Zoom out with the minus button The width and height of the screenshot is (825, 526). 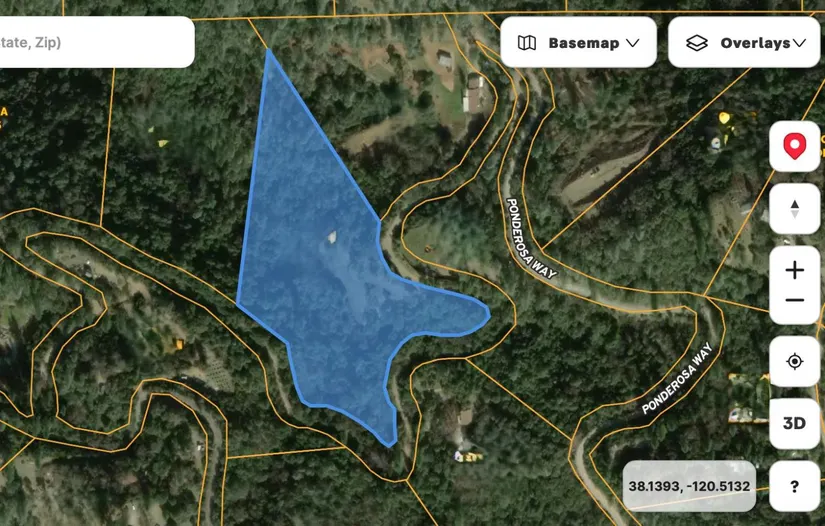(794, 300)
